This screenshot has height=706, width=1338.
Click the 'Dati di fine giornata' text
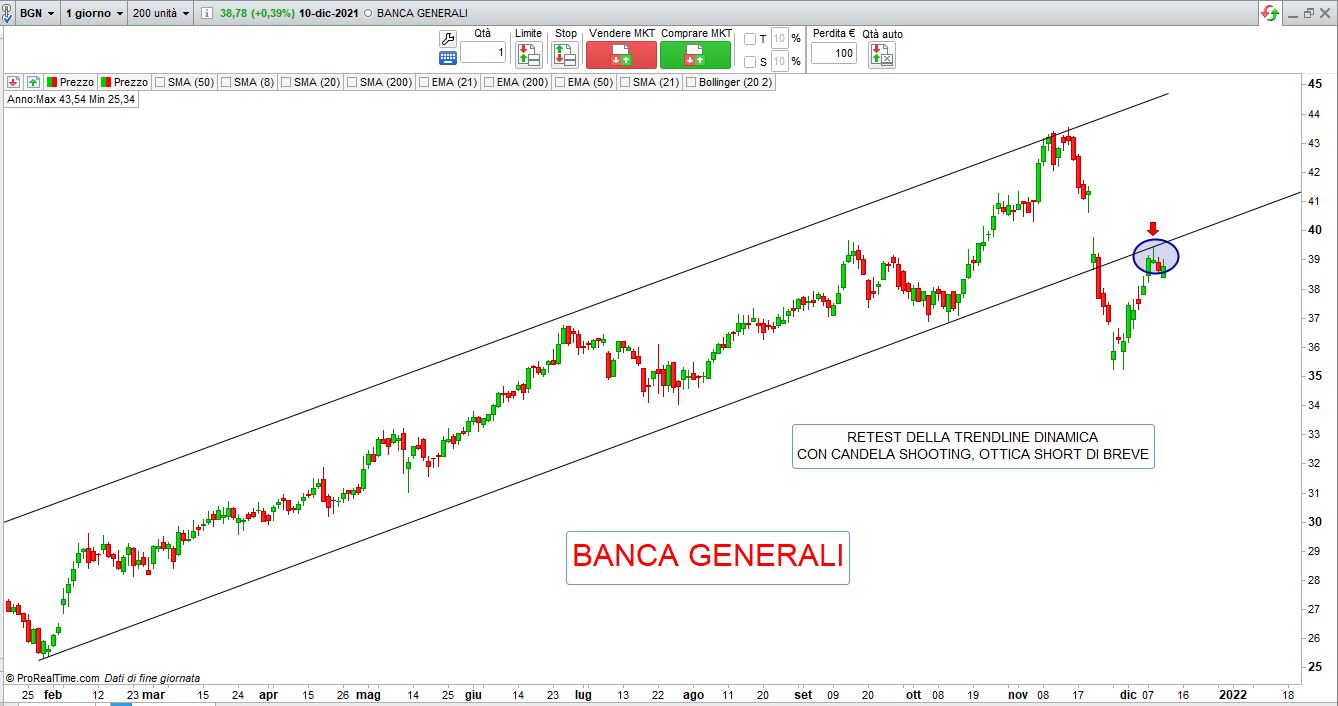click(x=152, y=678)
